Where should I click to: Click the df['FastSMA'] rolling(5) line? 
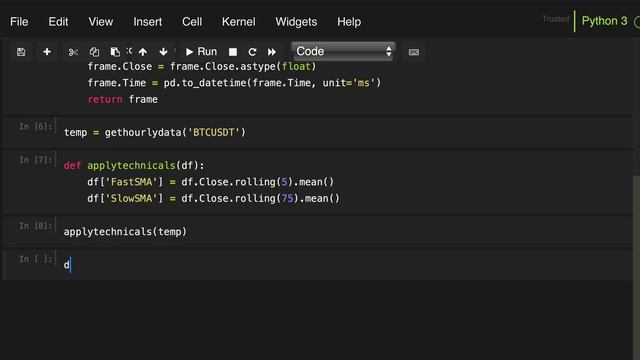click(211, 182)
